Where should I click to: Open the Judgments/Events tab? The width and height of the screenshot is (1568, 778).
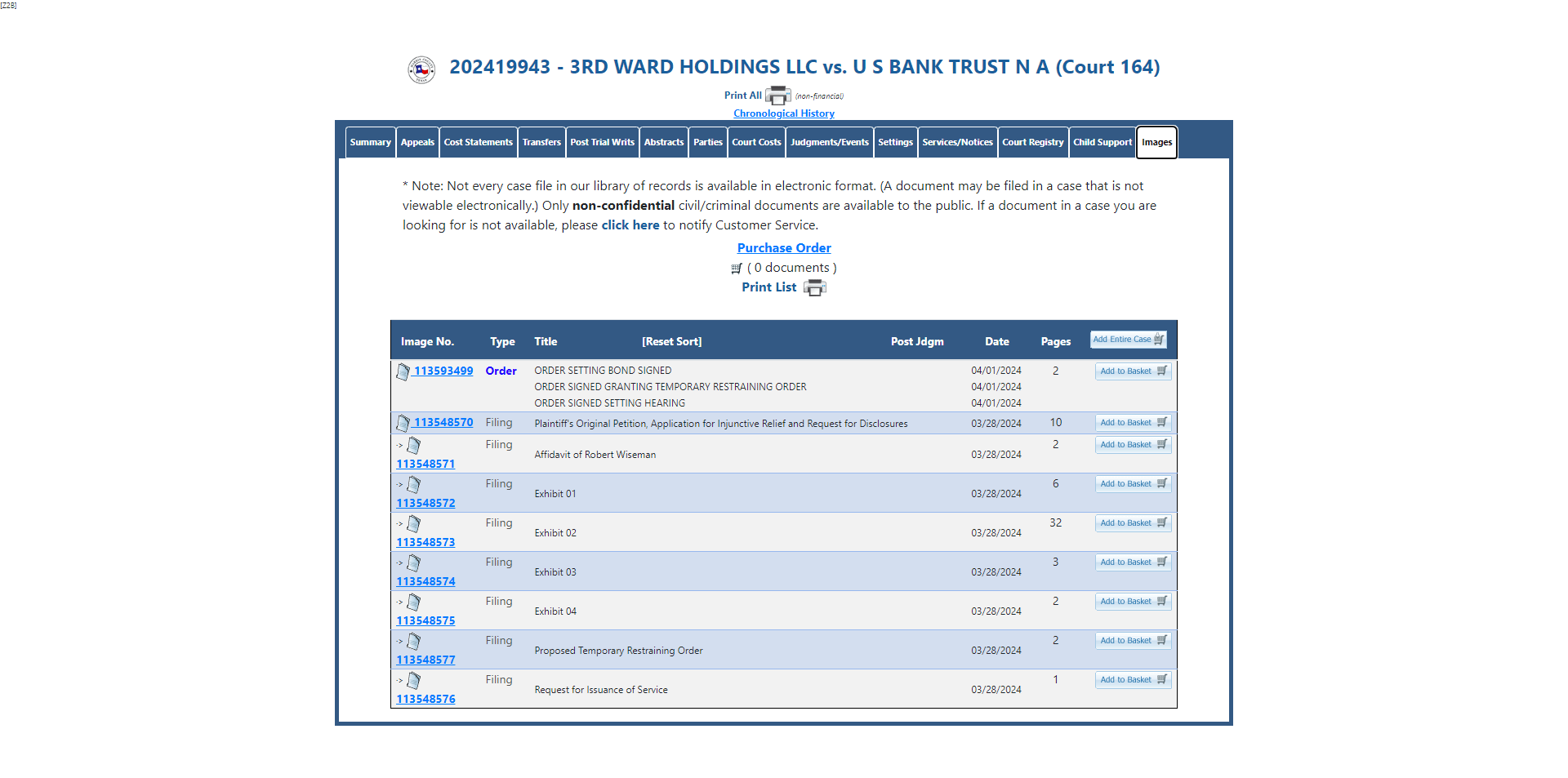(830, 142)
